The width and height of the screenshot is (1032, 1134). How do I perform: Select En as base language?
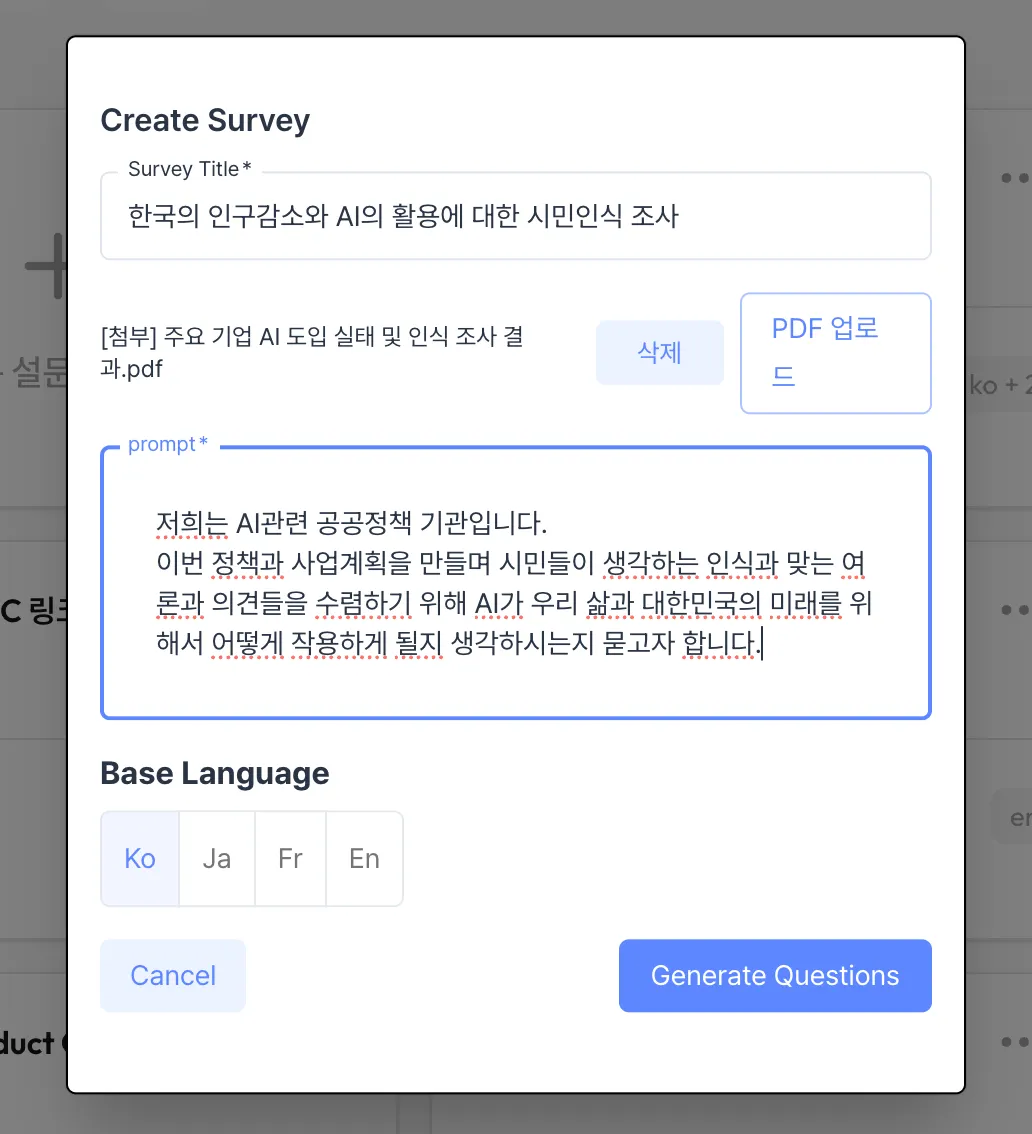(x=364, y=858)
